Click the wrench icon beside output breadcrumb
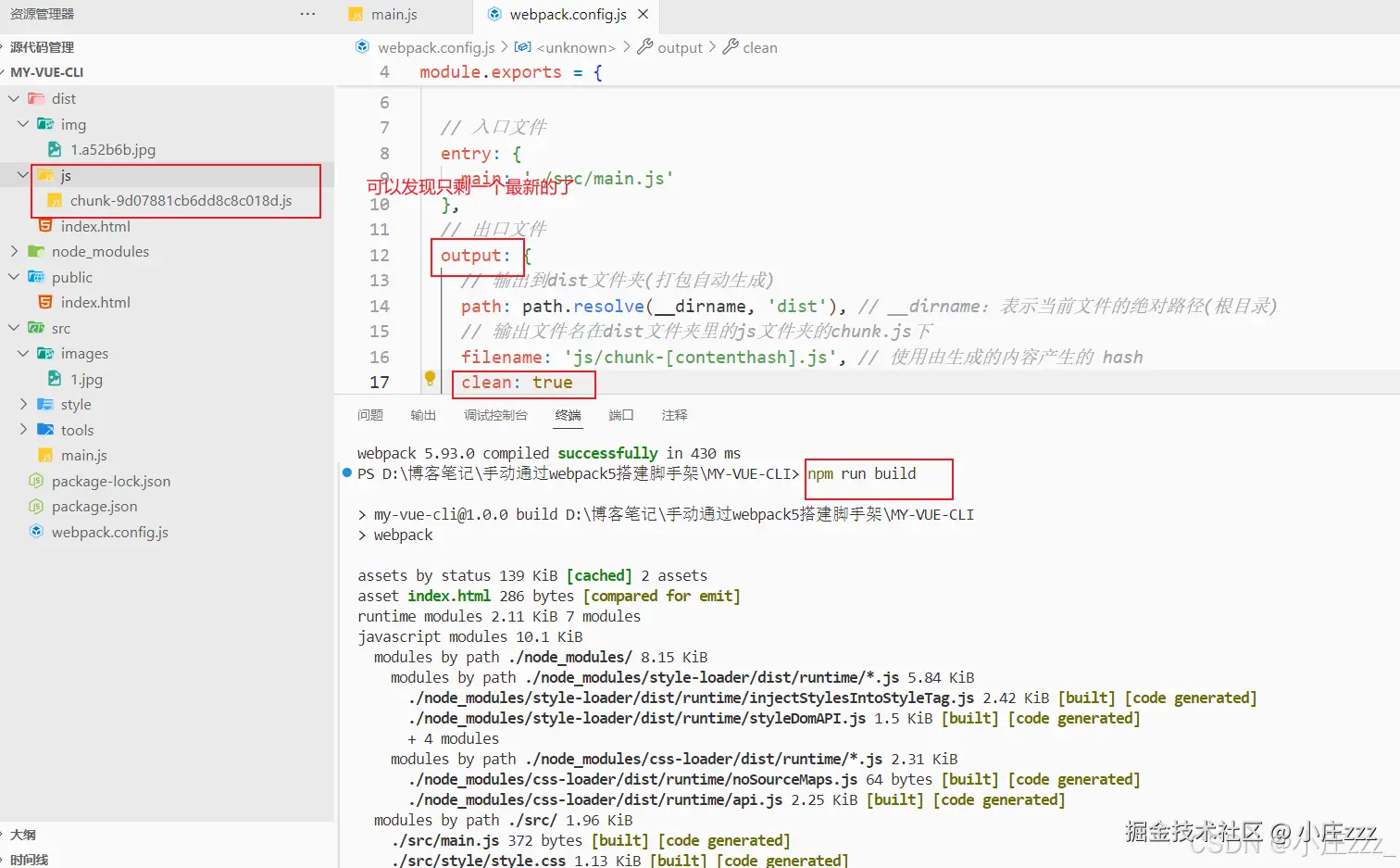This screenshot has height=868, width=1400. tap(645, 46)
